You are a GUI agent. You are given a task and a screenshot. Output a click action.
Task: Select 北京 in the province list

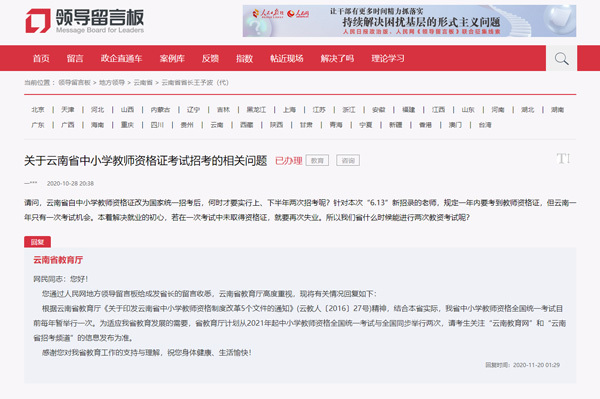(x=38, y=110)
